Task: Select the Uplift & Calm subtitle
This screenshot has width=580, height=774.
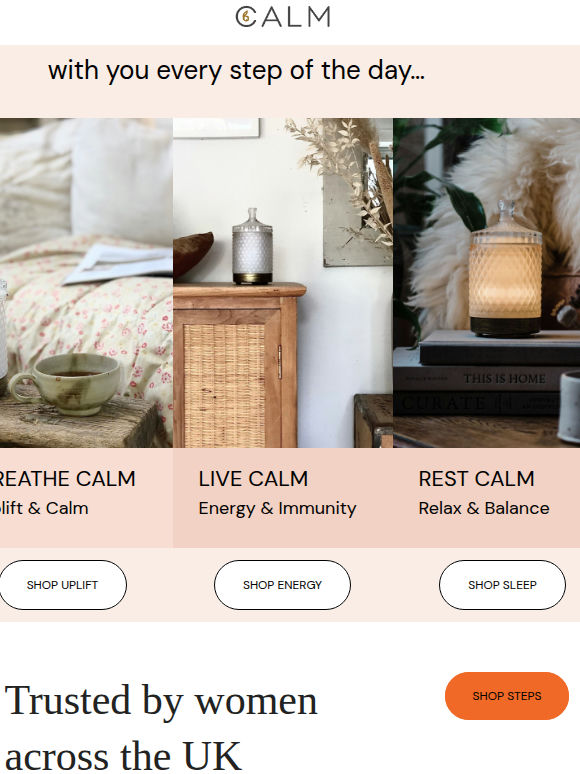Action: tap(44, 508)
